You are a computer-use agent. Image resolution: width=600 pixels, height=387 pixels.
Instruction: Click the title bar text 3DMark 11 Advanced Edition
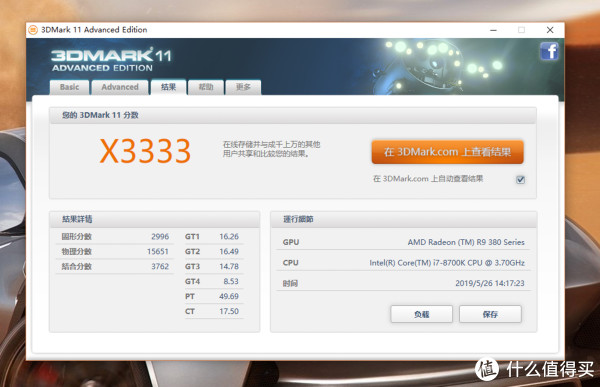point(94,29)
